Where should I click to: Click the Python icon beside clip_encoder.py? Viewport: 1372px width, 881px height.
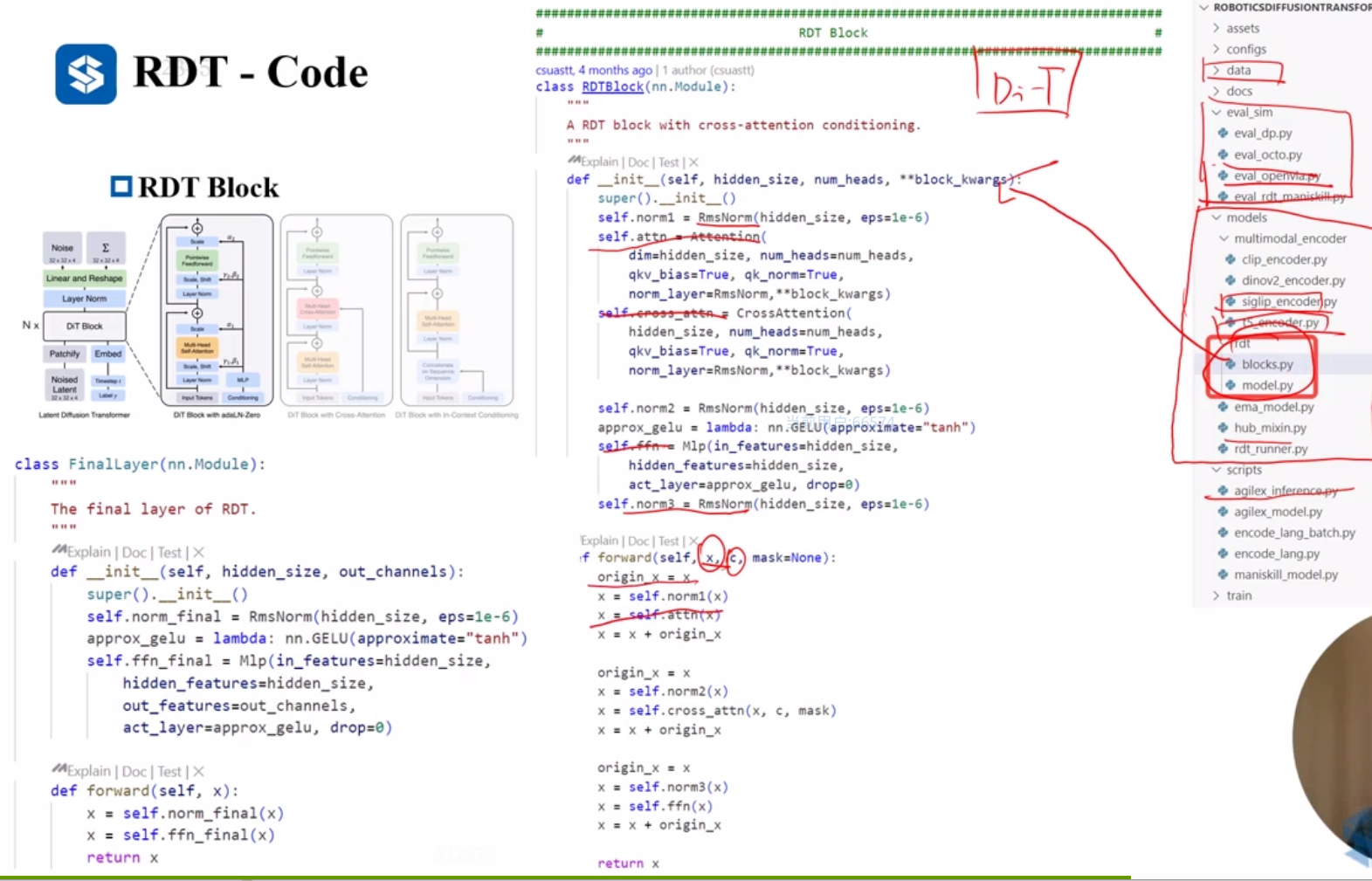tap(1231, 259)
